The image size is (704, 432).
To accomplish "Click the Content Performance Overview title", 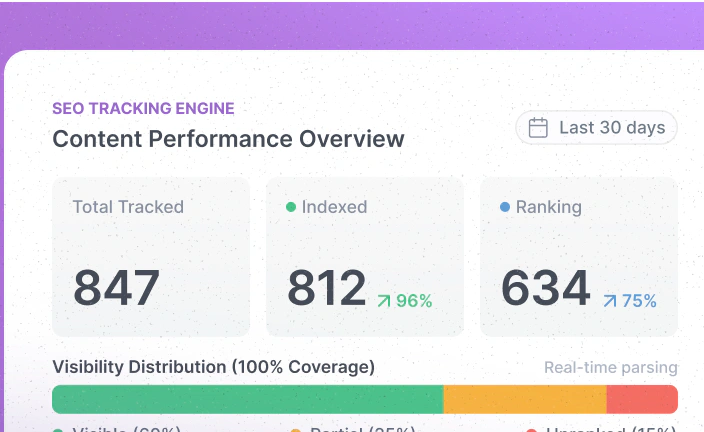I will 229,139.
